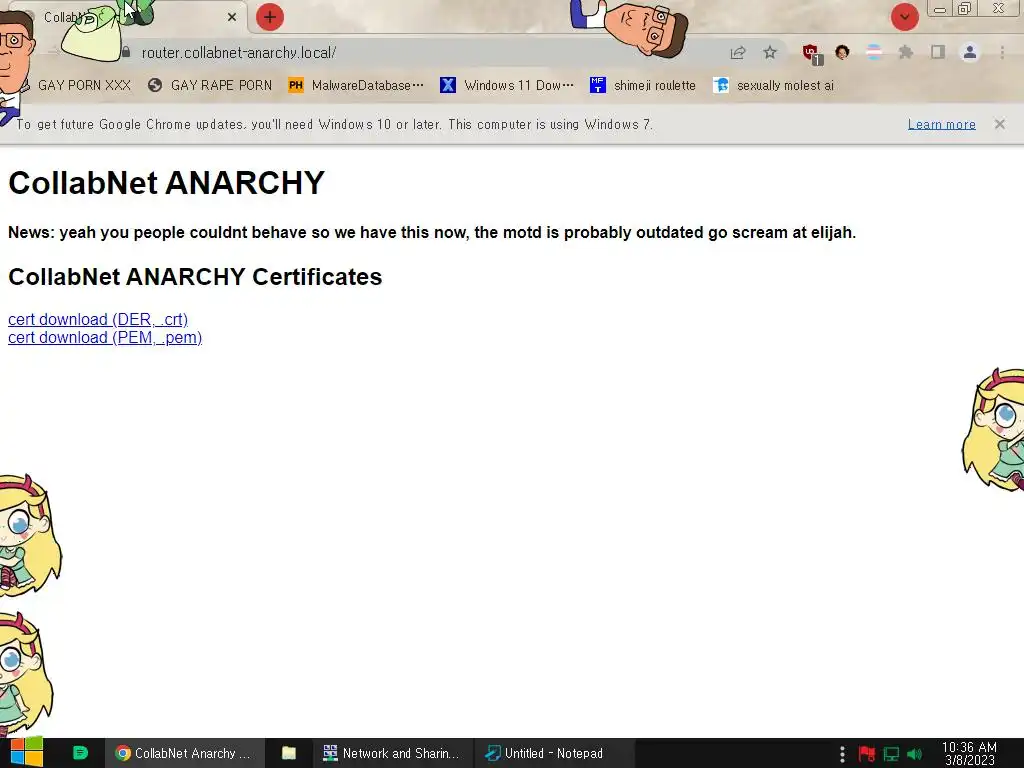
Task: Bookmark this page with the star icon
Action: [x=770, y=52]
